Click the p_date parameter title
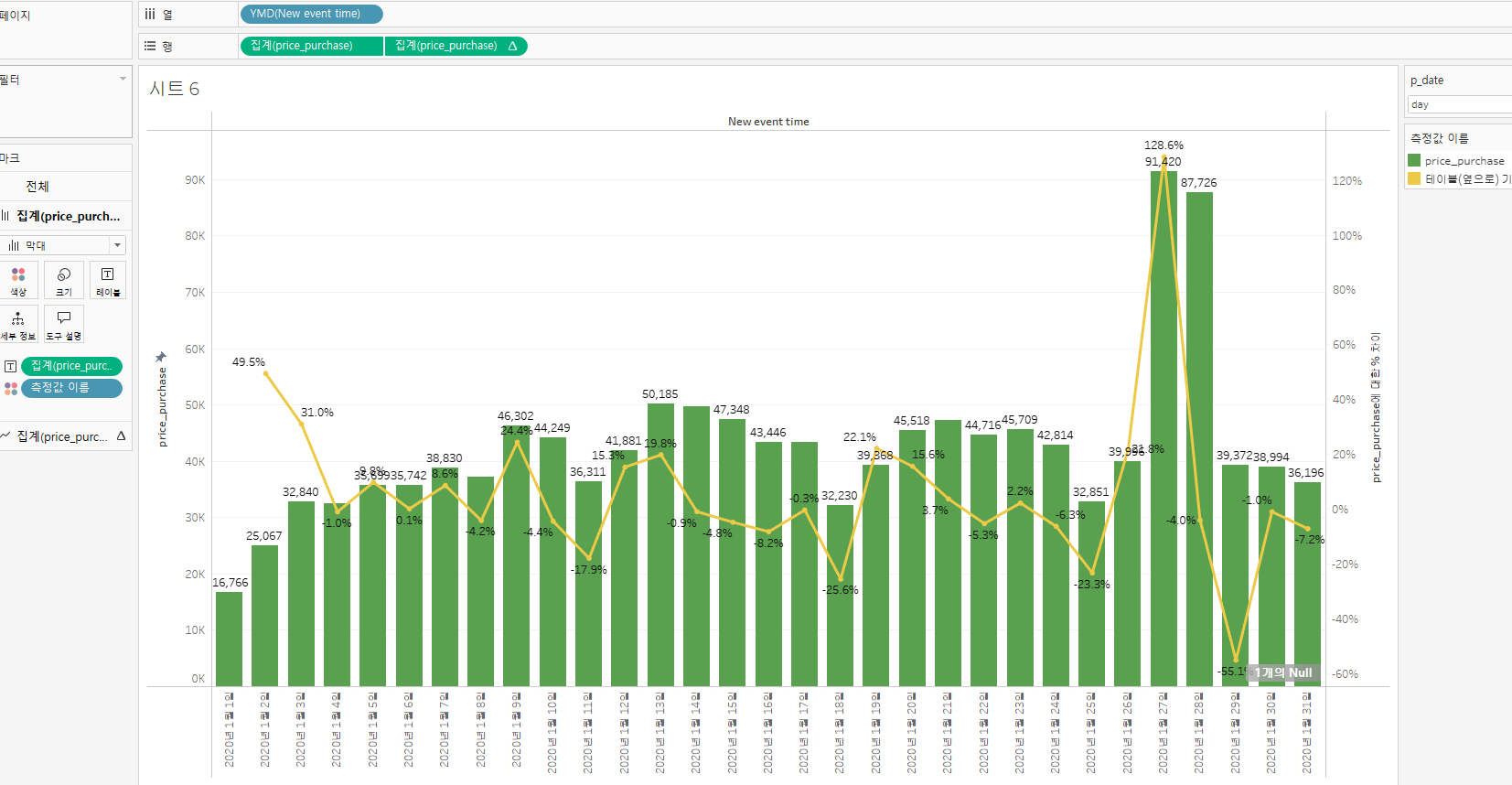The width and height of the screenshot is (1512, 785). [1427, 81]
